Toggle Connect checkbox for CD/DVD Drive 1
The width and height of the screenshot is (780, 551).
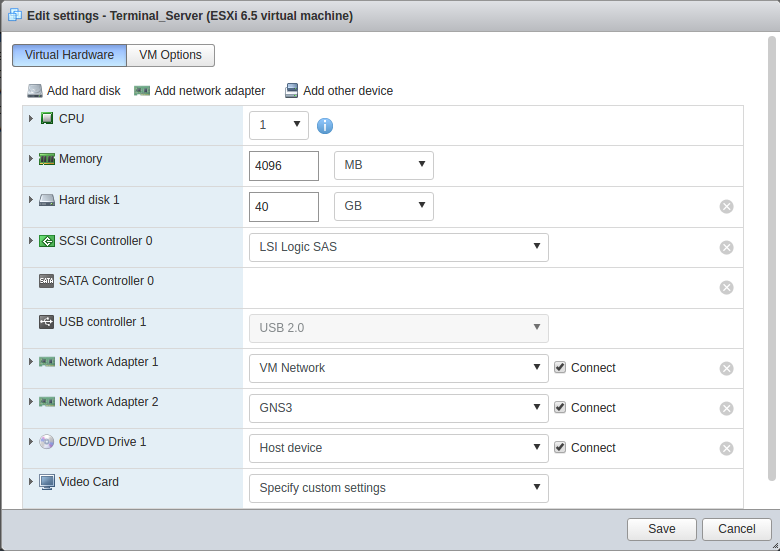560,447
